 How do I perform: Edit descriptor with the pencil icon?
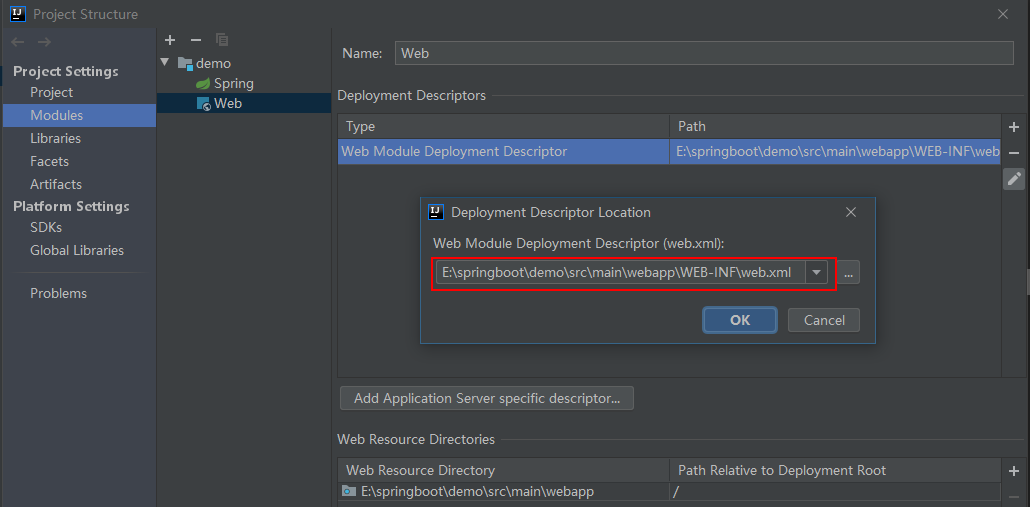1014,179
